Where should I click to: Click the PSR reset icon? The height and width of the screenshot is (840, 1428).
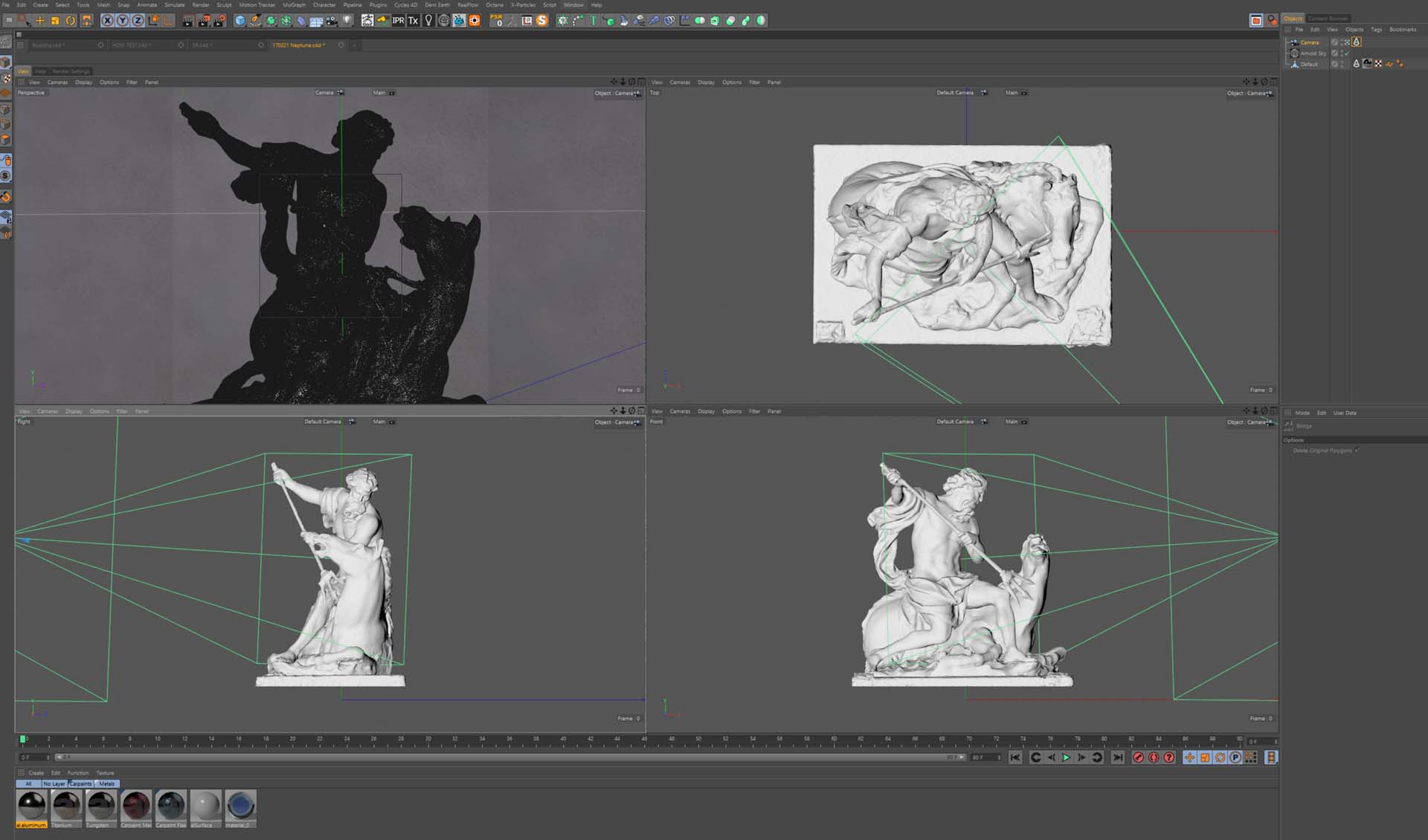tap(496, 21)
